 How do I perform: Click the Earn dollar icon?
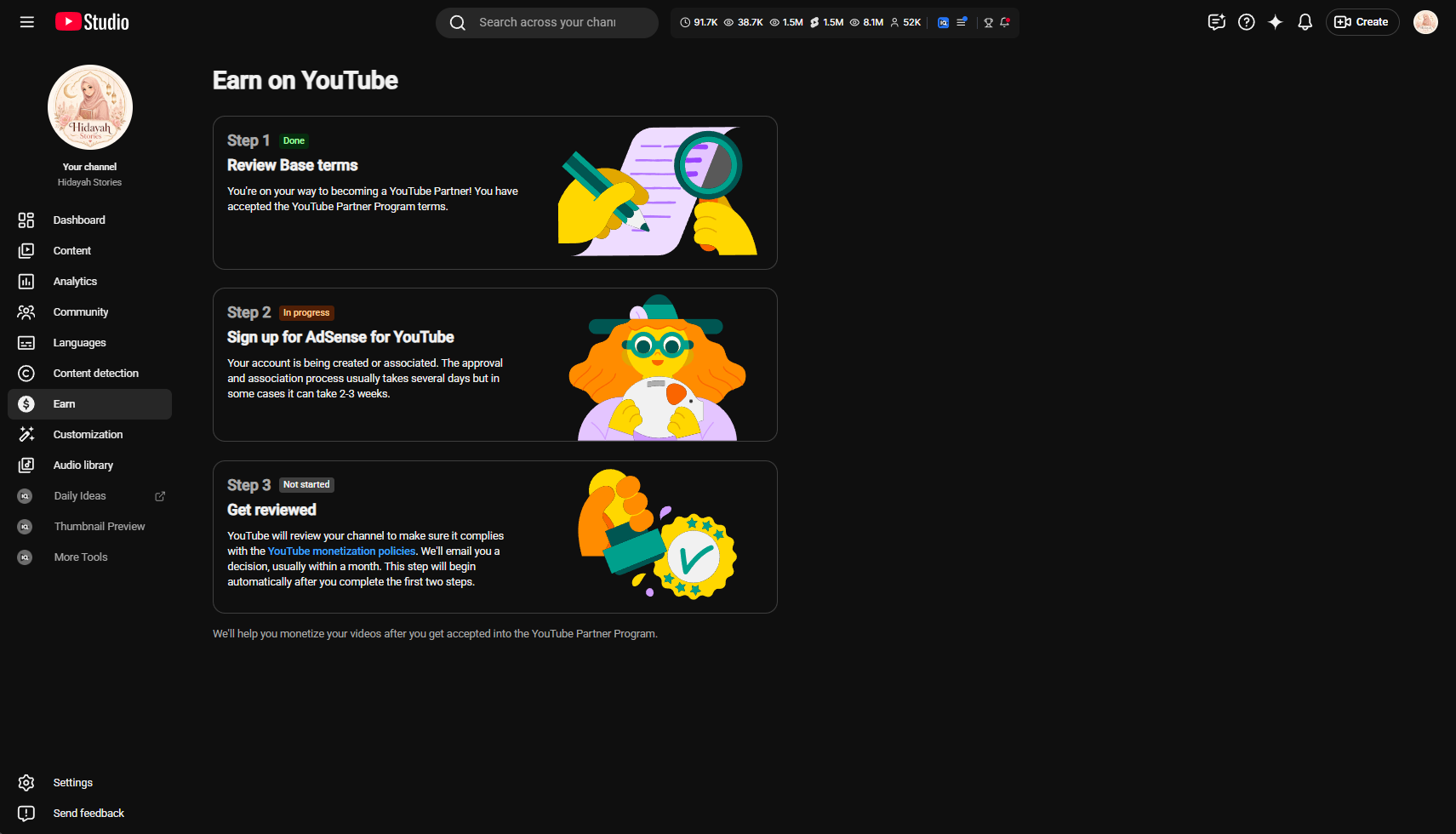click(x=26, y=404)
